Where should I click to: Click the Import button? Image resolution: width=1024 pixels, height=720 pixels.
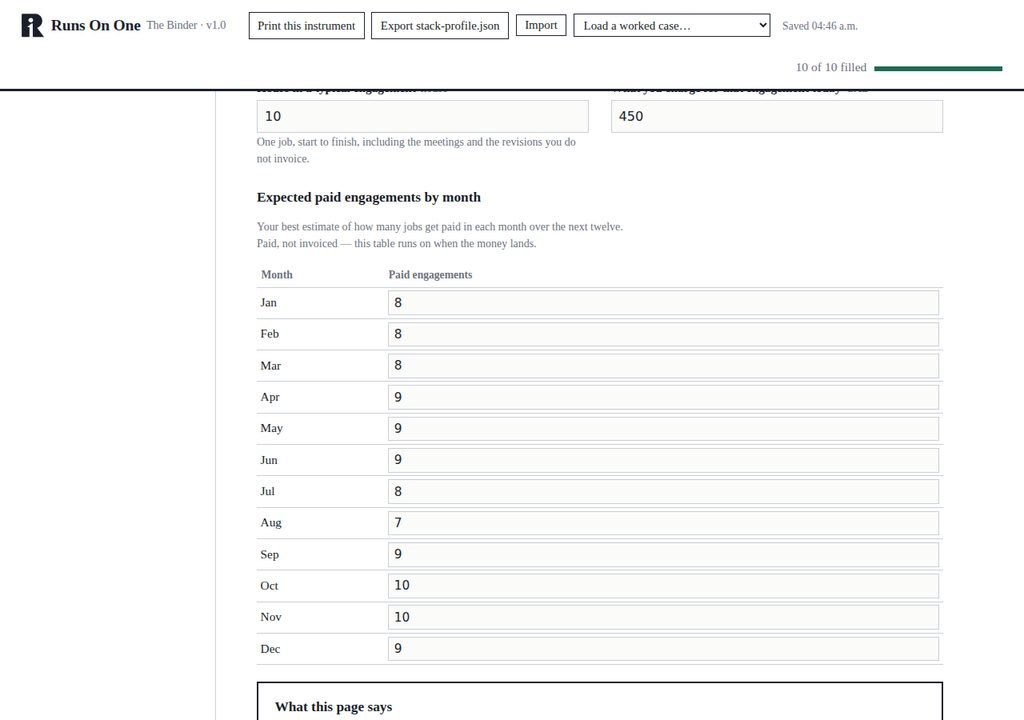click(x=541, y=25)
